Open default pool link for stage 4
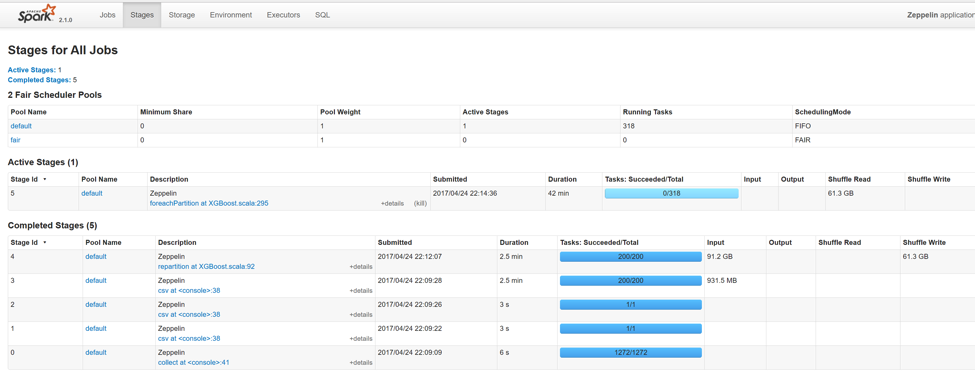Screen dimensions: 975x381 tap(96, 256)
